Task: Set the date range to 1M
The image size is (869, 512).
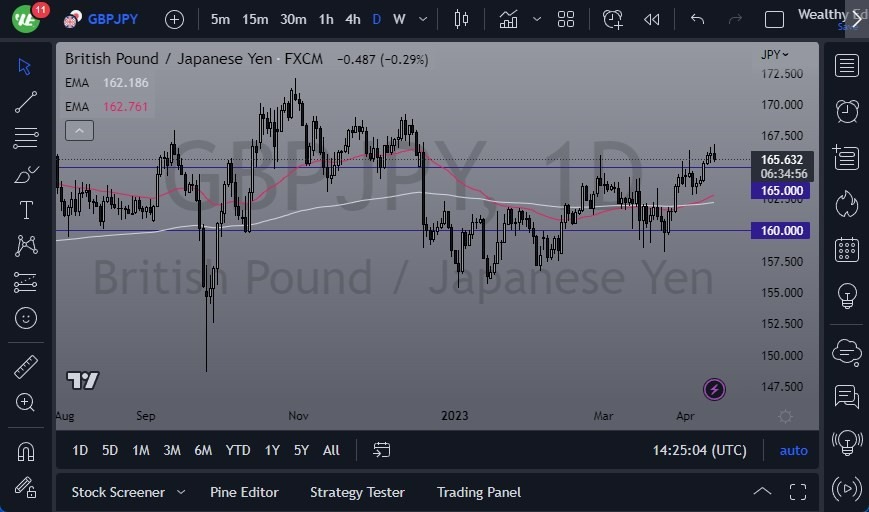Action: coord(141,450)
